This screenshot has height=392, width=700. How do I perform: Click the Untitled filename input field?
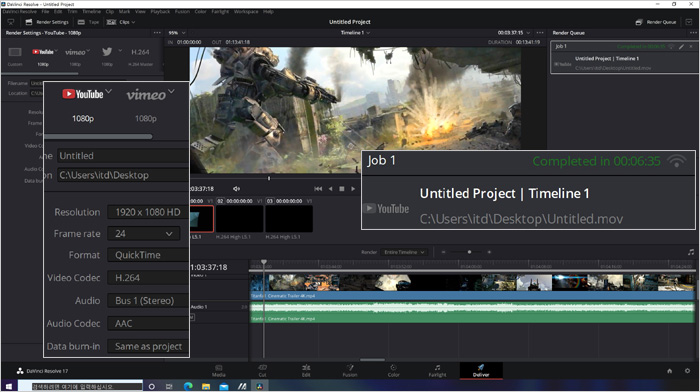(123, 156)
